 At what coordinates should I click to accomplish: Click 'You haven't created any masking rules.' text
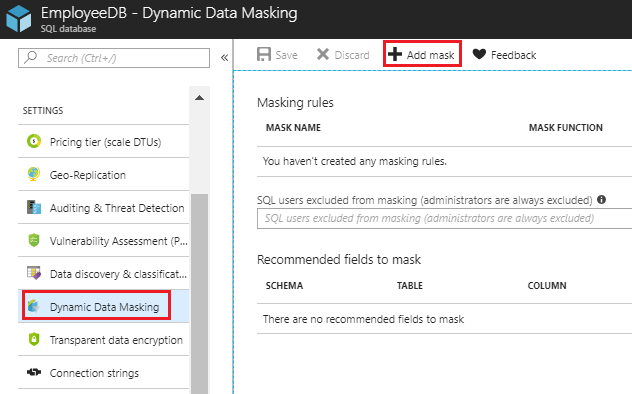coord(355,161)
